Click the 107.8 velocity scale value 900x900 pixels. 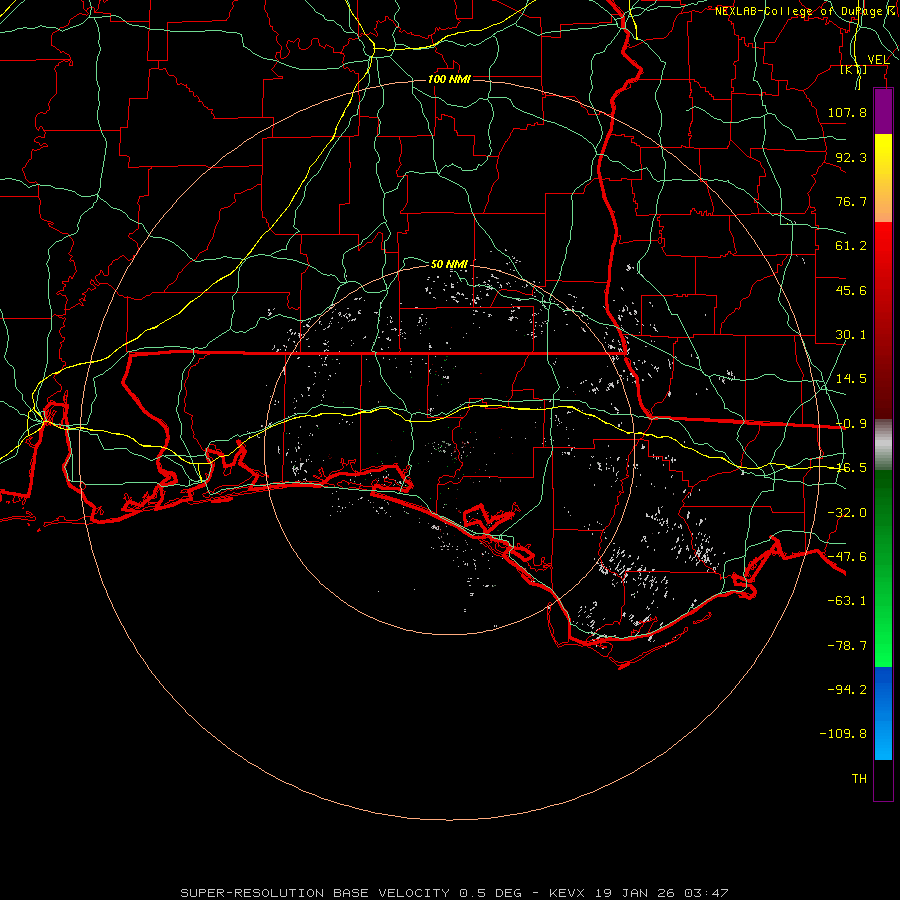click(x=847, y=112)
